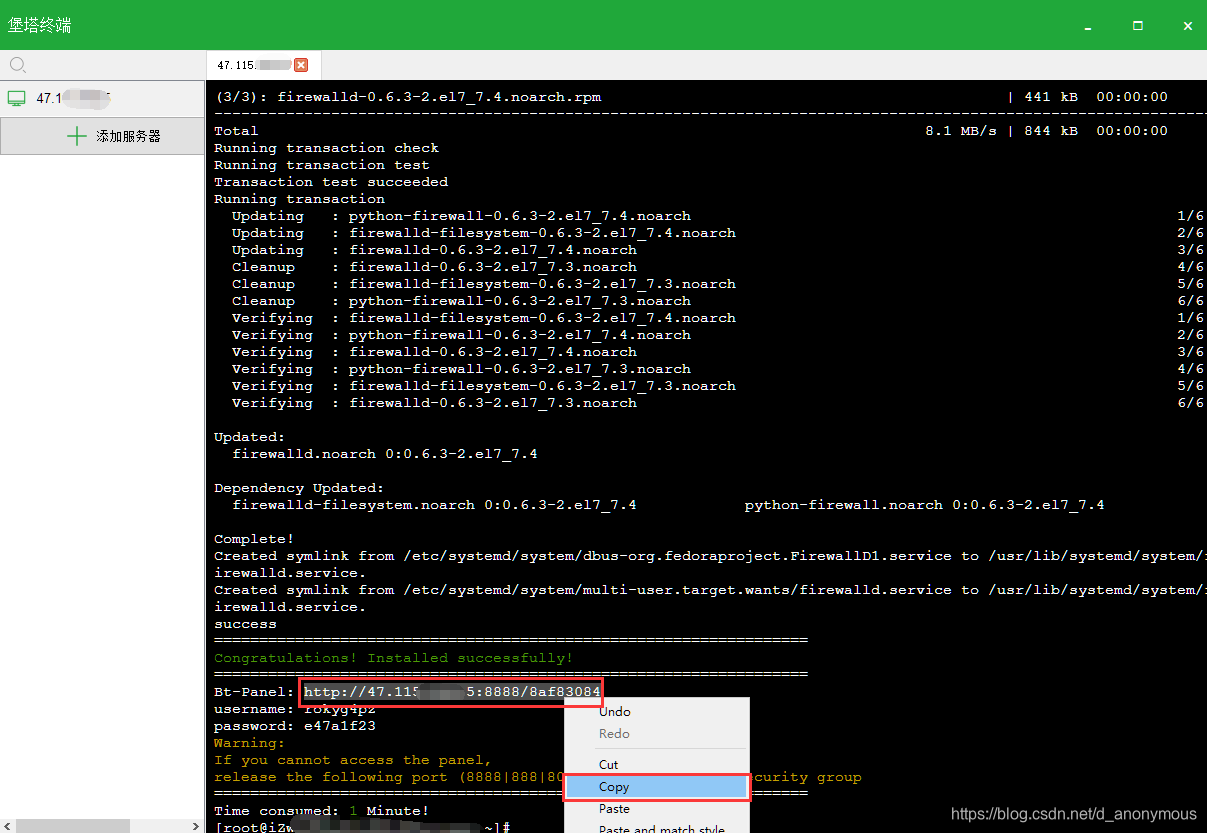
Task: Choose Redo from the context menu
Action: (614, 734)
